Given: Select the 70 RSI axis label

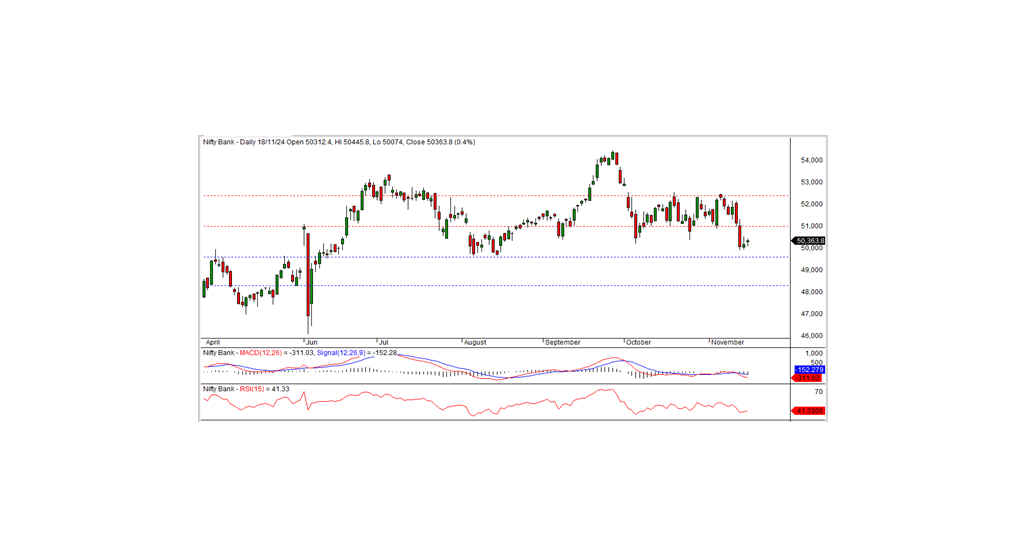Looking at the screenshot, I should click(x=818, y=392).
